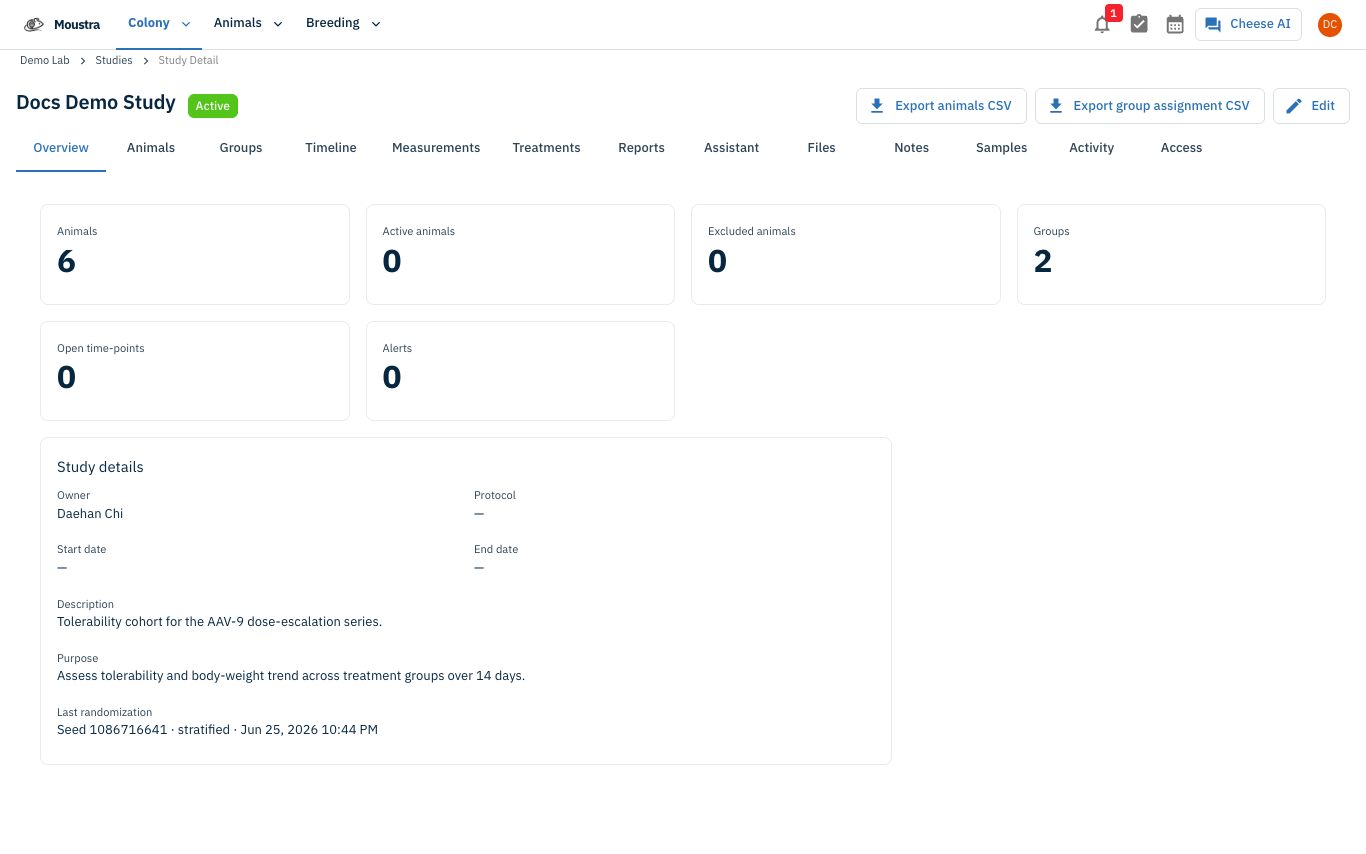1366x854 pixels.
Task: Click Export group assignment CSV button label
Action: tap(1161, 106)
